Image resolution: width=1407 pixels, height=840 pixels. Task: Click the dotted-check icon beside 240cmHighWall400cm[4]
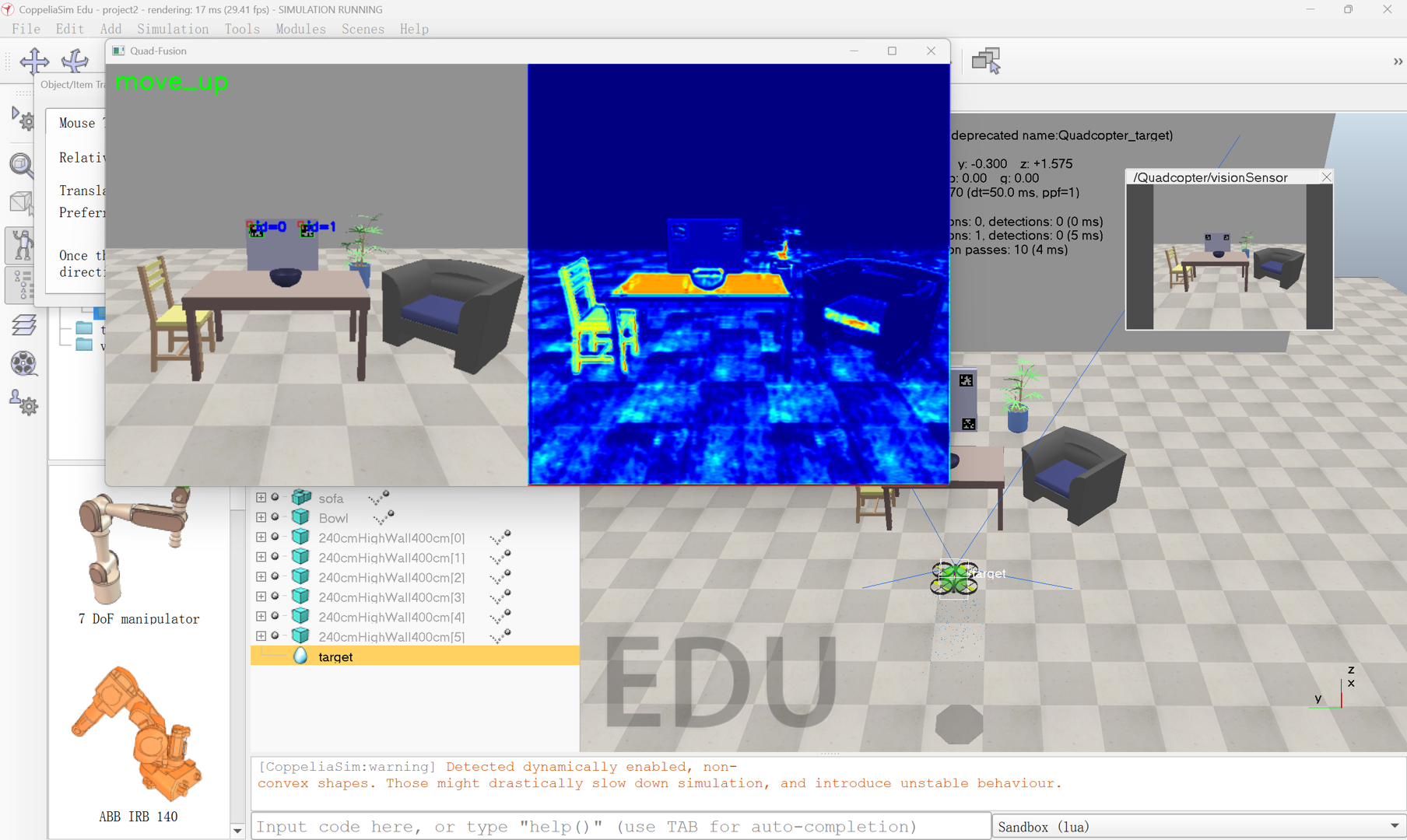pos(500,616)
